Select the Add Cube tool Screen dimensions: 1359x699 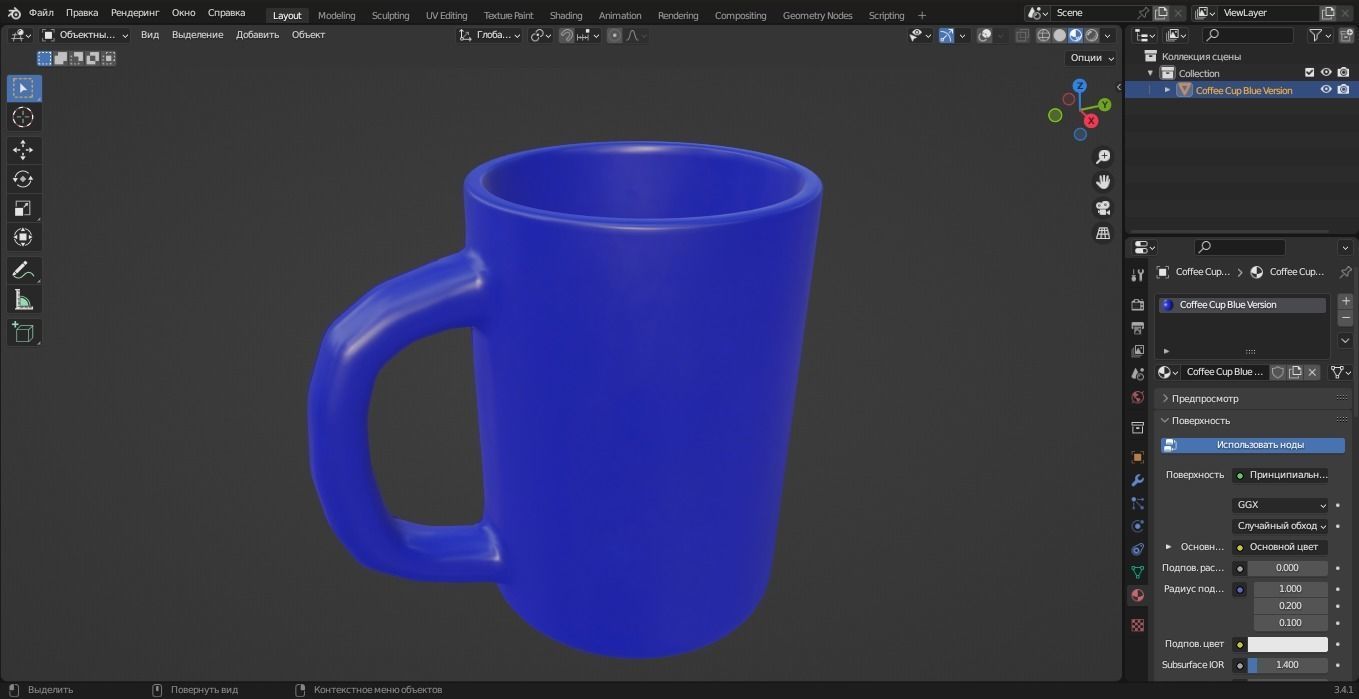(23, 332)
